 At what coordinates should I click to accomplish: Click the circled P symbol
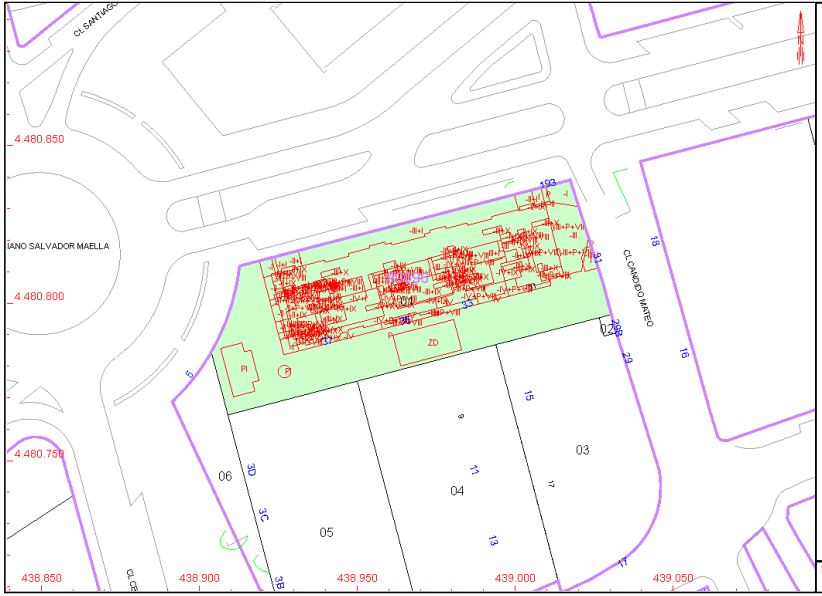[x=287, y=371]
